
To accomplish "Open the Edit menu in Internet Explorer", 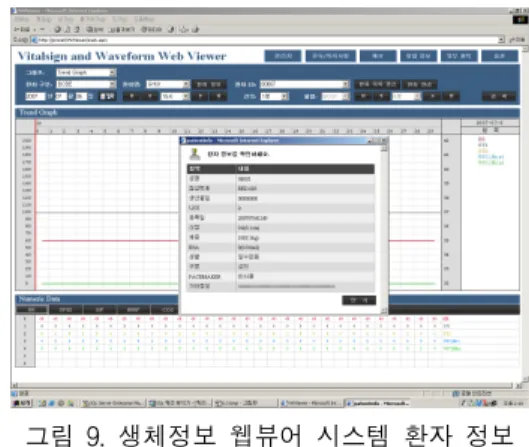I will [x=44, y=19].
